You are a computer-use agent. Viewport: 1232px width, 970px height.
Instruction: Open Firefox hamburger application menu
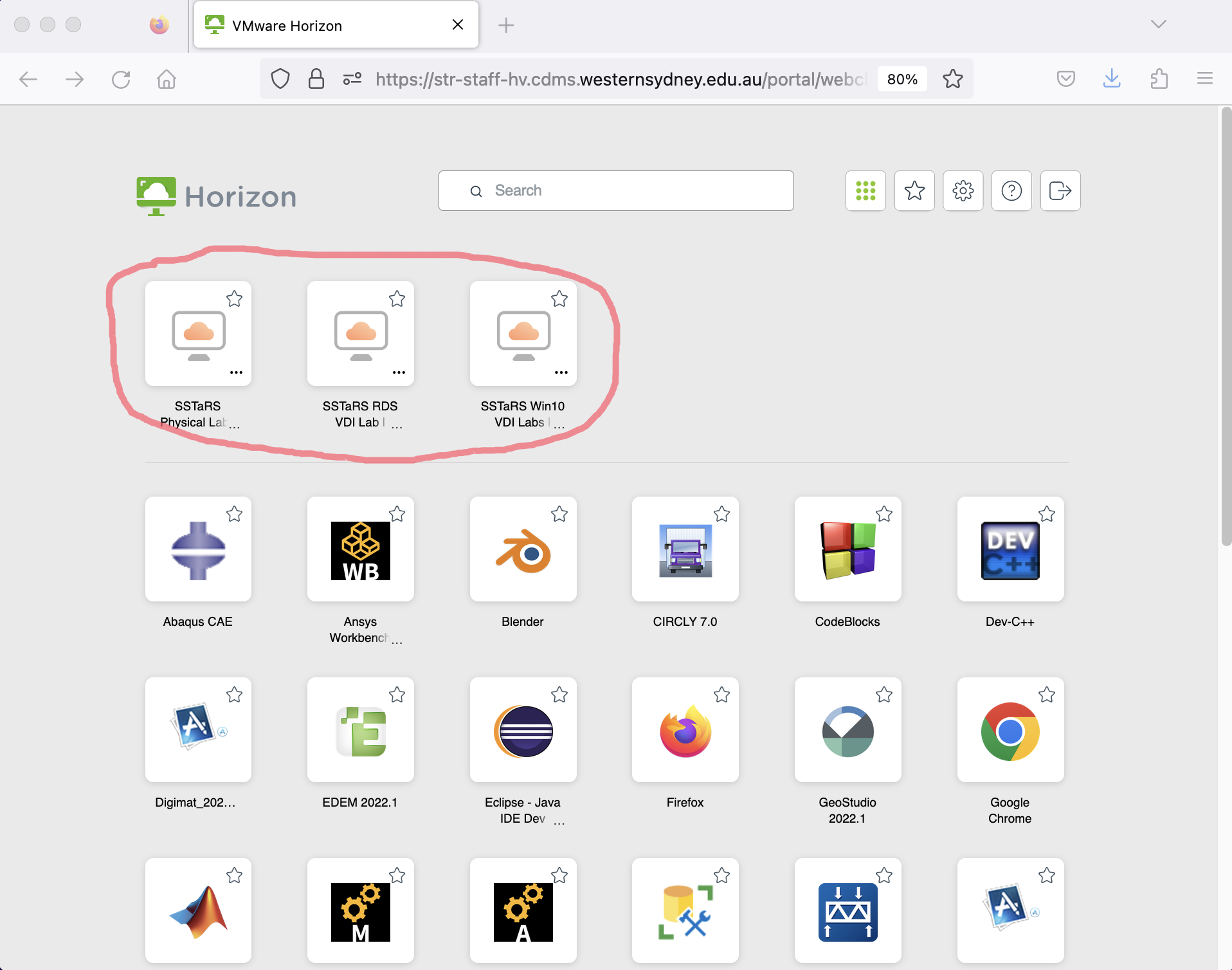[x=1205, y=78]
